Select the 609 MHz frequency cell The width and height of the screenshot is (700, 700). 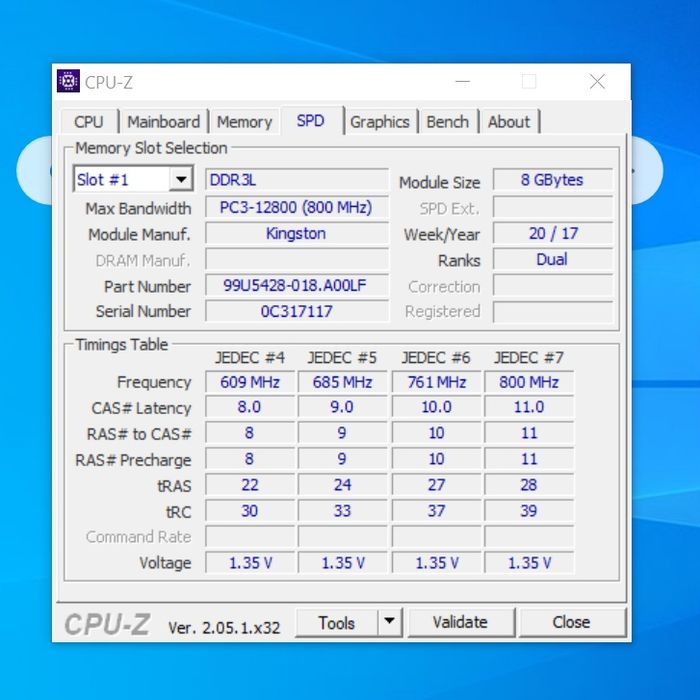pyautogui.click(x=250, y=382)
